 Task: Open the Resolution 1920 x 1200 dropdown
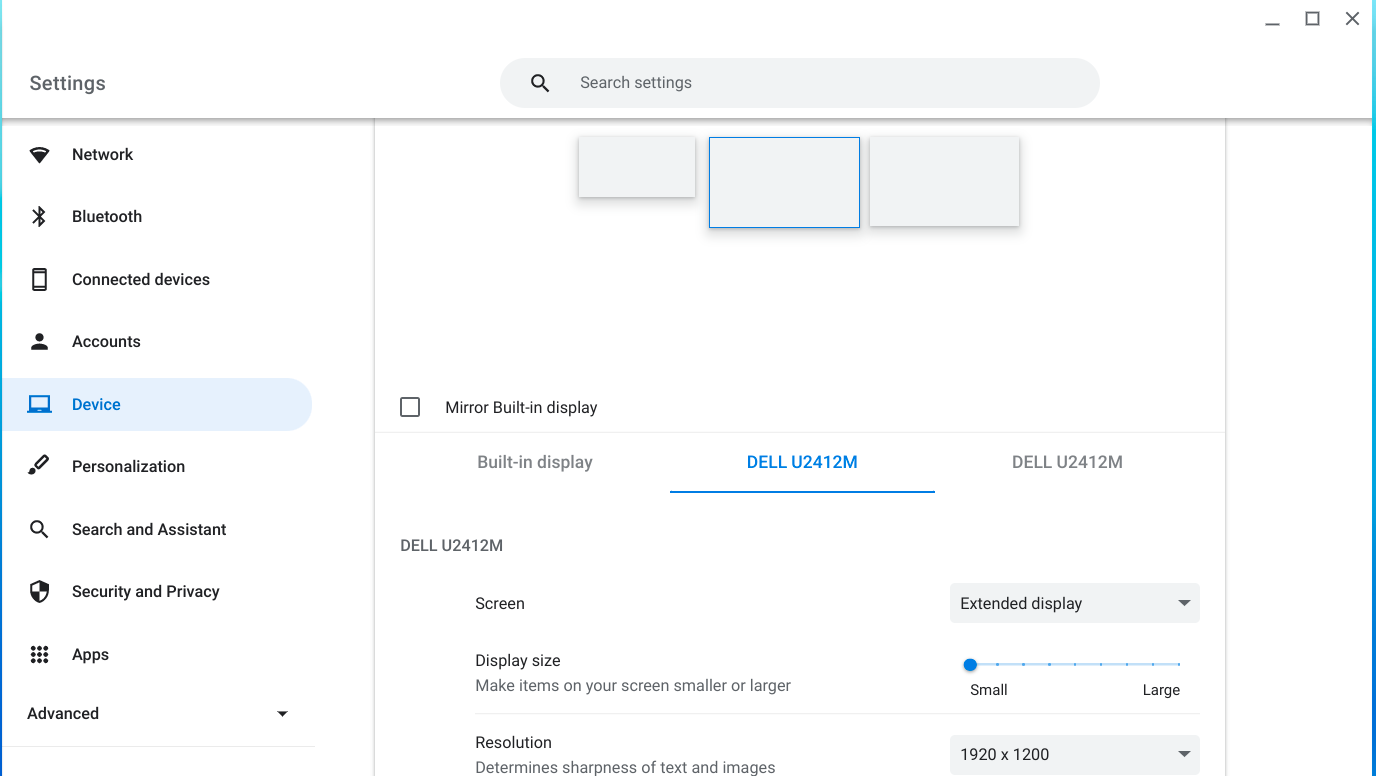(1074, 755)
